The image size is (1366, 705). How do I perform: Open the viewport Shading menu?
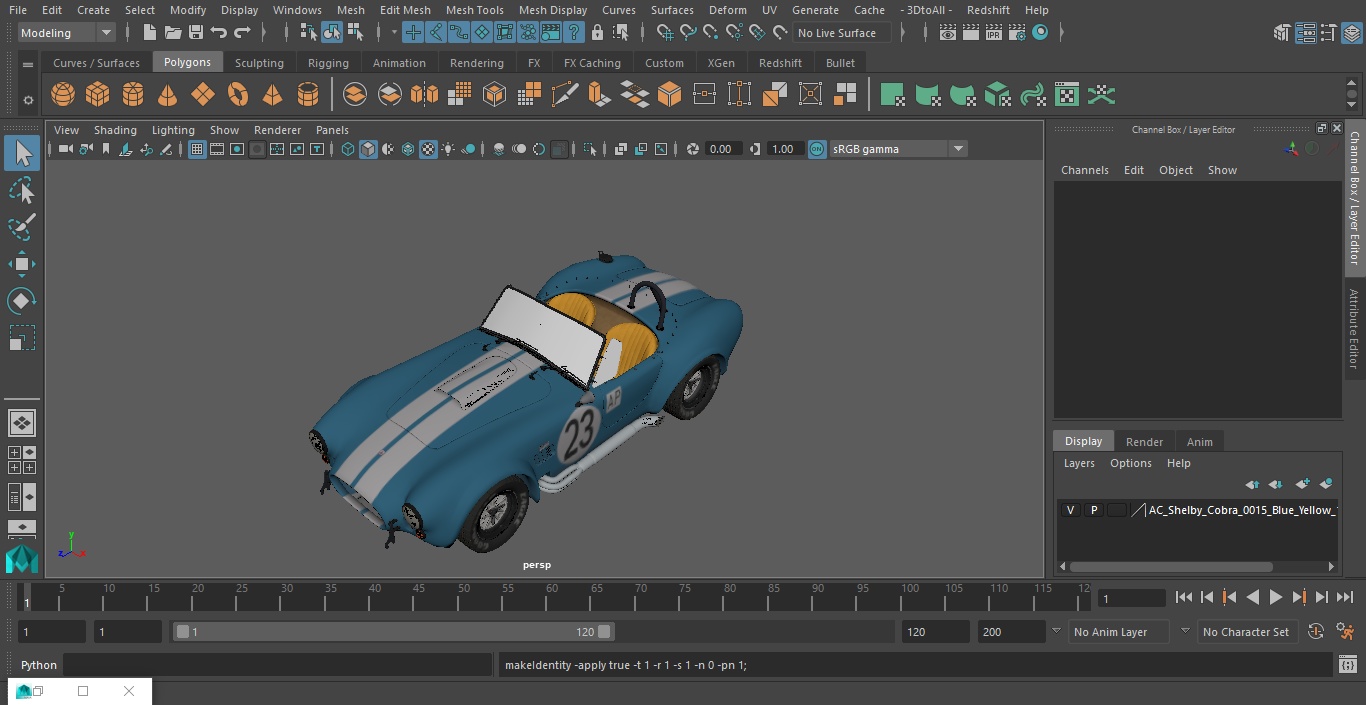tap(115, 130)
